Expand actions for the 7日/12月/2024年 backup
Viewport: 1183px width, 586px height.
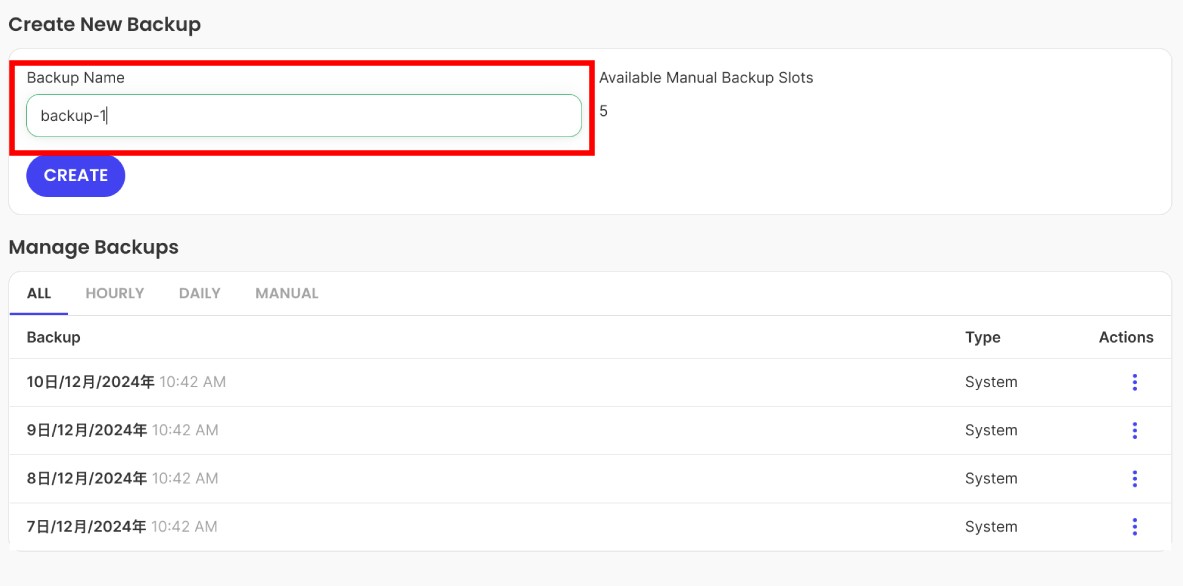1134,526
